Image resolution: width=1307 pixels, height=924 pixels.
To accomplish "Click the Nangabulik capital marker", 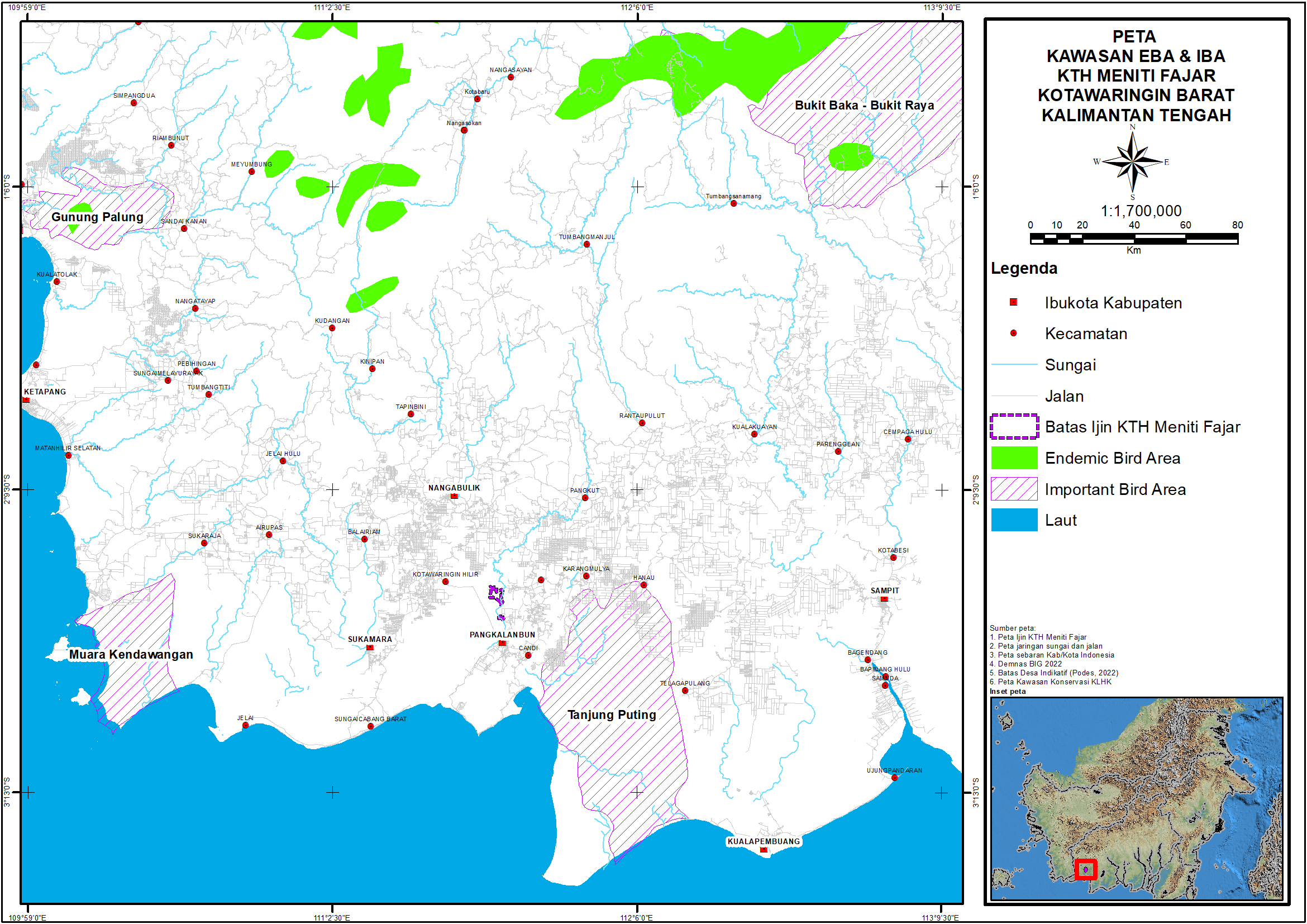I will pyautogui.click(x=454, y=496).
